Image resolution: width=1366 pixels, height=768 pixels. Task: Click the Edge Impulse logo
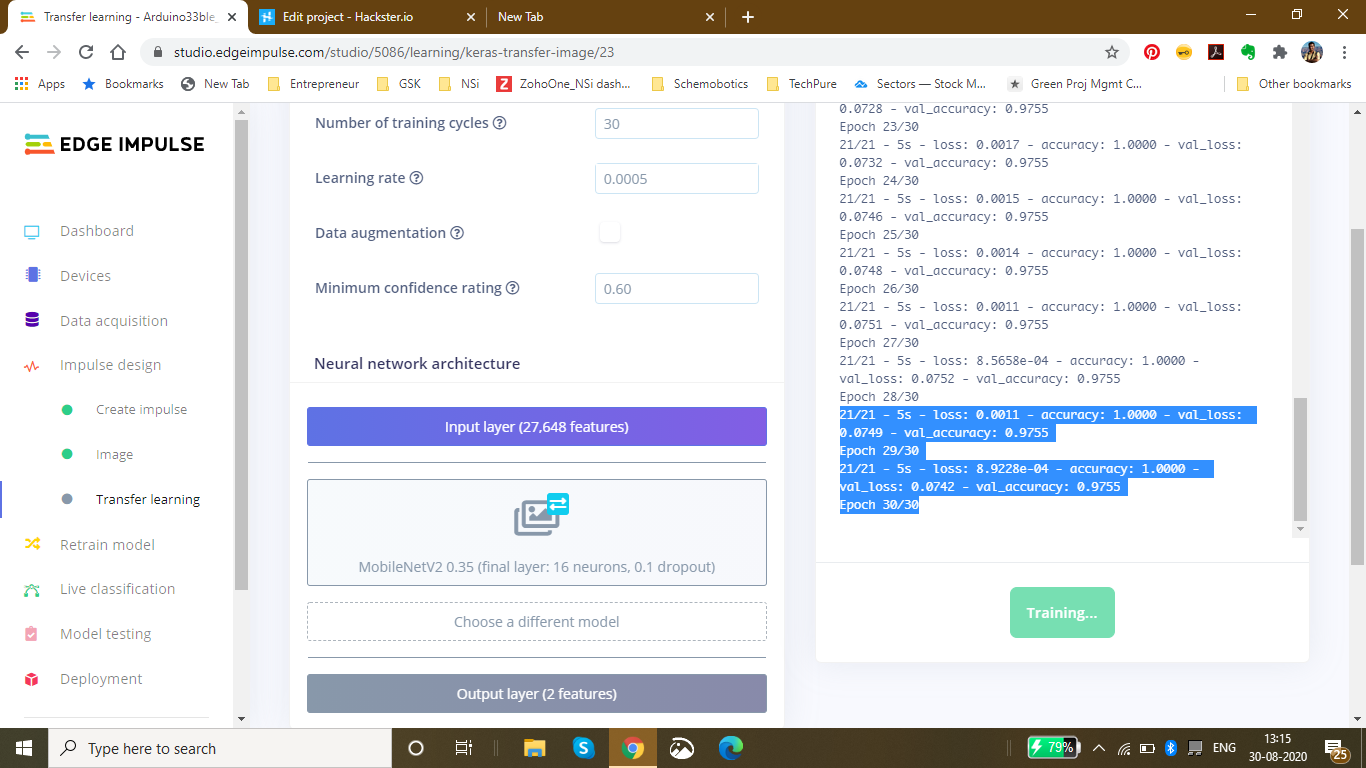coord(113,143)
